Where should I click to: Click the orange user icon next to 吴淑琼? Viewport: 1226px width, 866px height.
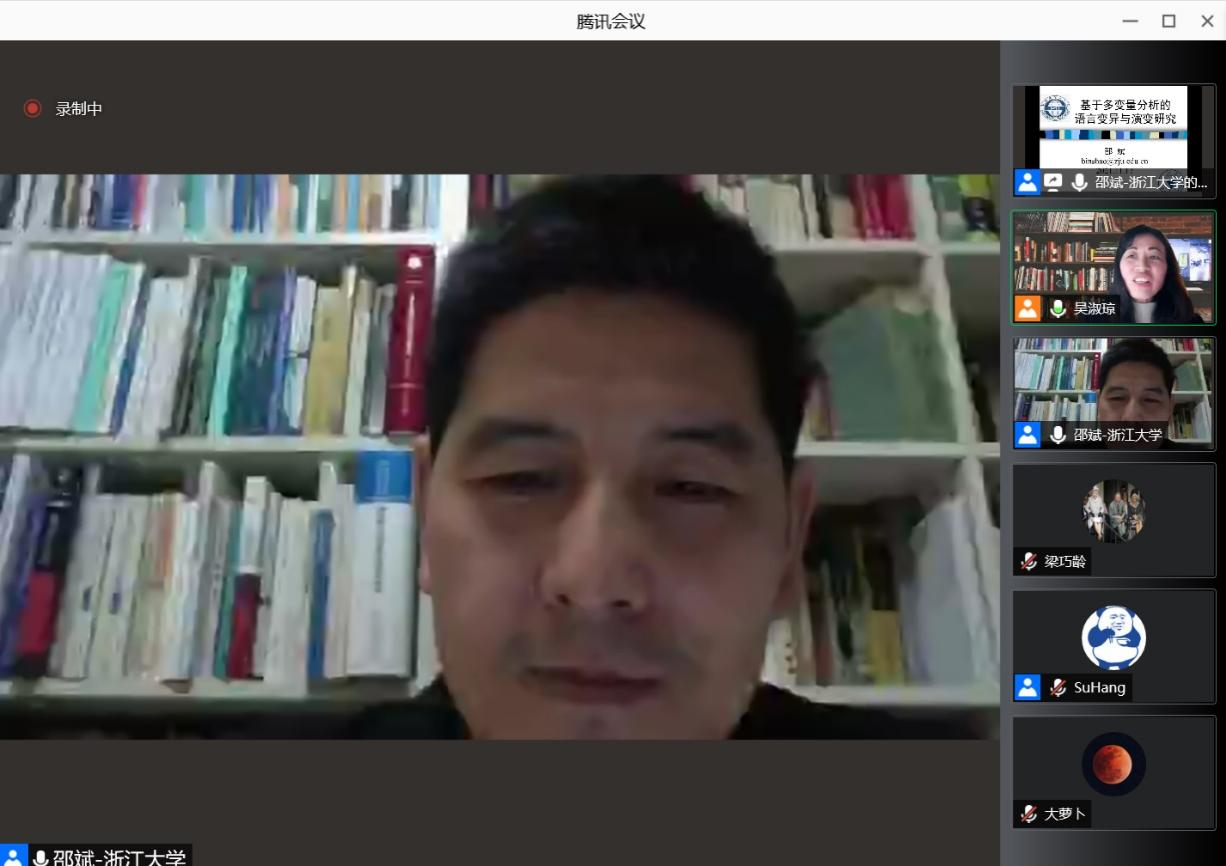(1027, 308)
